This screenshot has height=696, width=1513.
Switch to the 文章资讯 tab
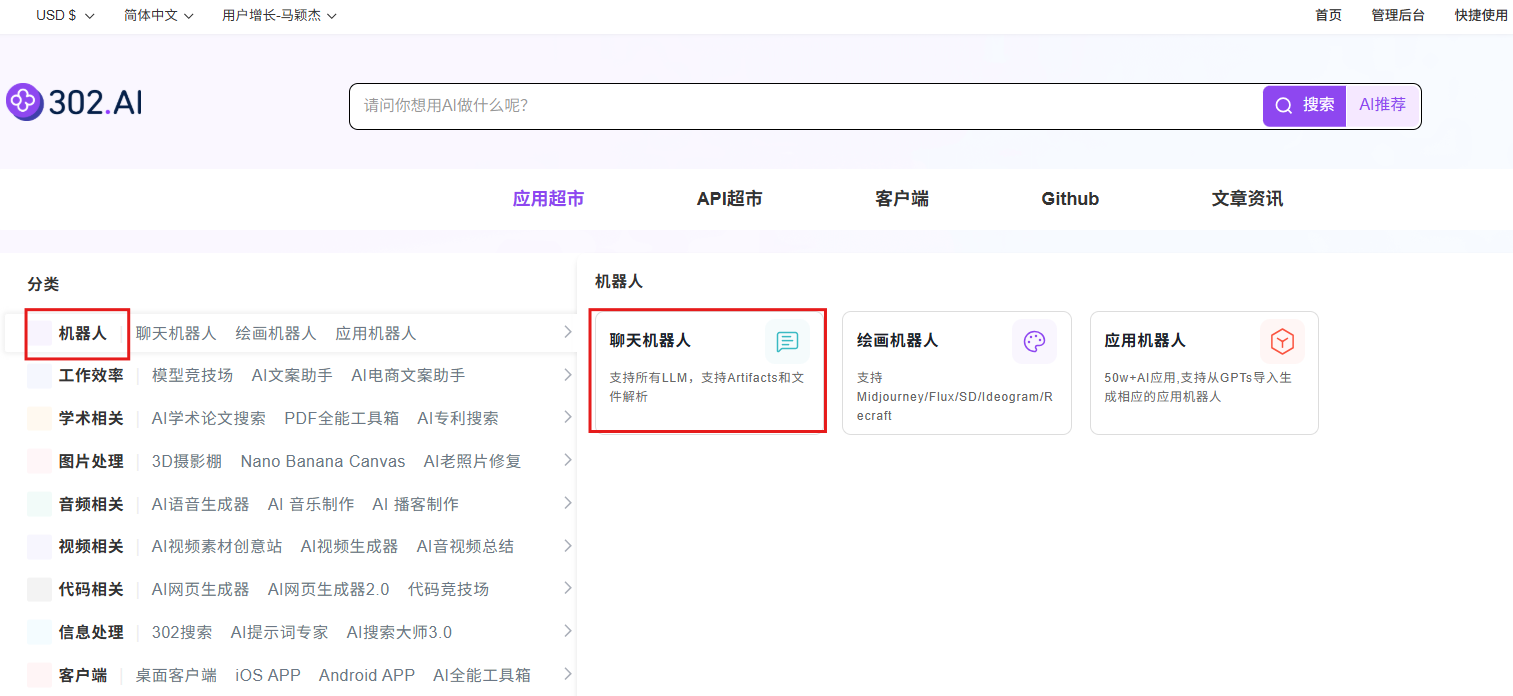(1246, 199)
